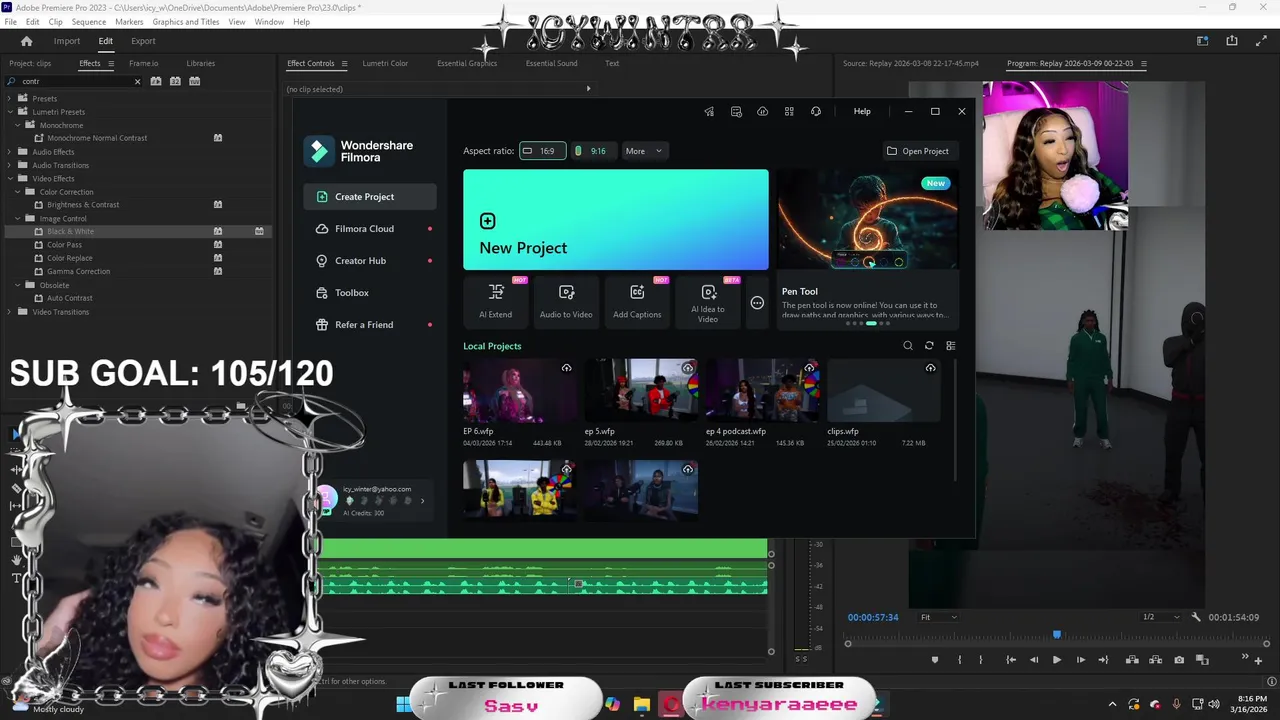This screenshot has width=1280, height=720.
Task: Show more AI tools ellipsis button
Action: click(x=757, y=303)
